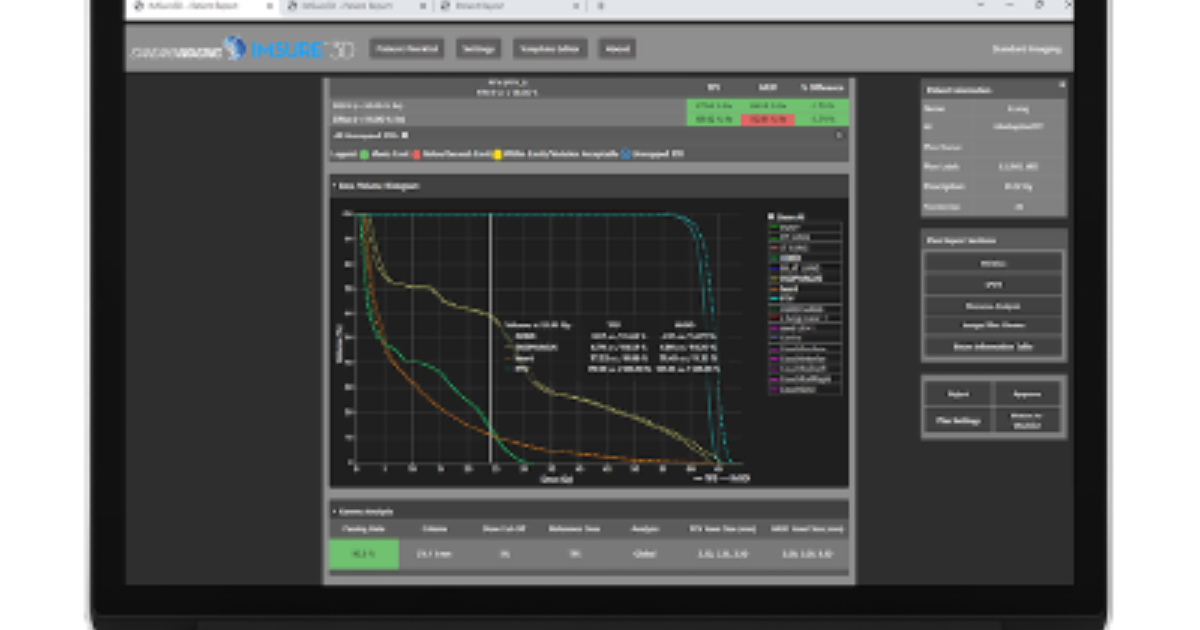Click the collapse icon on Patient Information panel

[1060, 86]
